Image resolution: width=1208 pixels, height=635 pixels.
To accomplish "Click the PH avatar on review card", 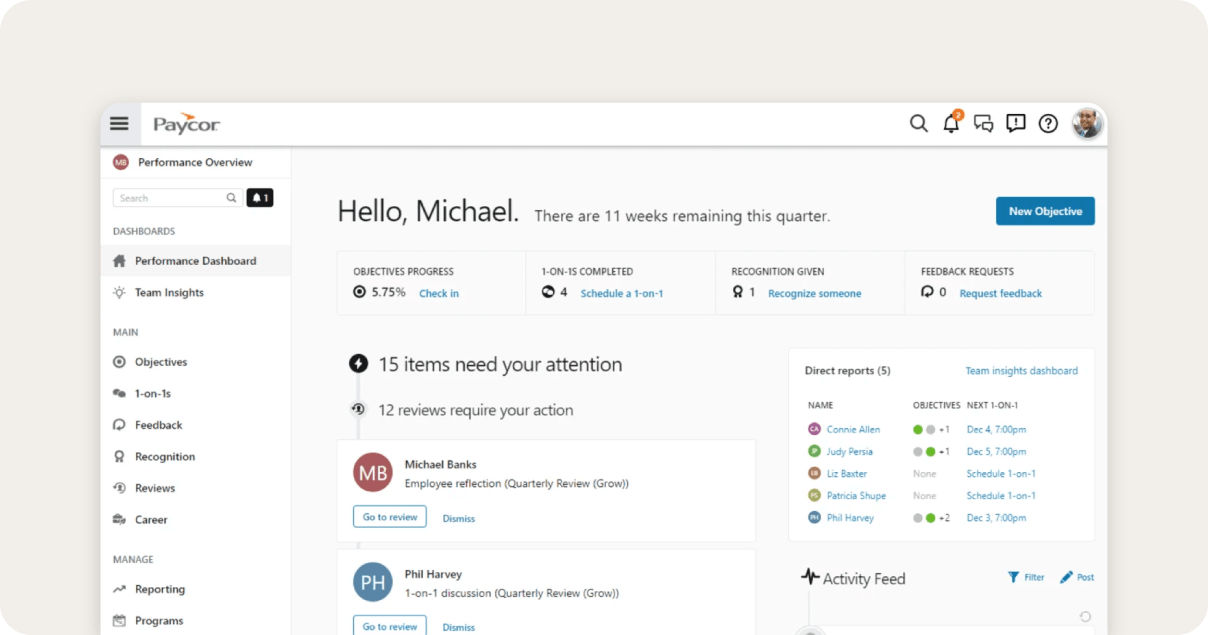I will coord(373,582).
